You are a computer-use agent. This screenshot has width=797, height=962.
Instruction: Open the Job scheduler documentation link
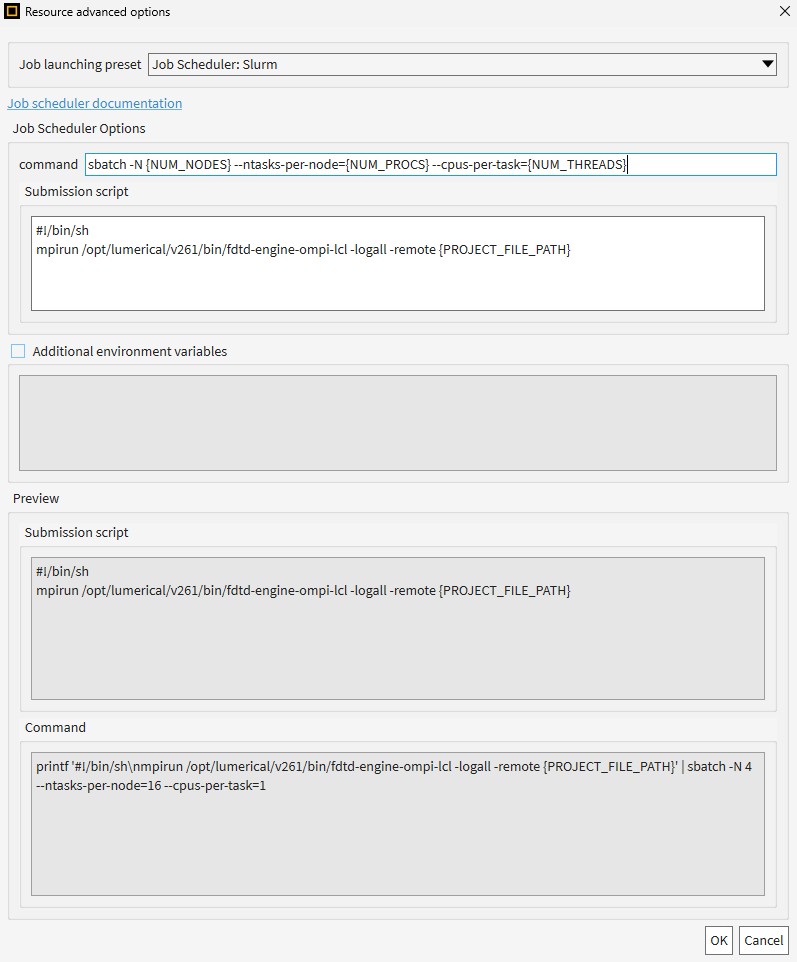pos(94,103)
